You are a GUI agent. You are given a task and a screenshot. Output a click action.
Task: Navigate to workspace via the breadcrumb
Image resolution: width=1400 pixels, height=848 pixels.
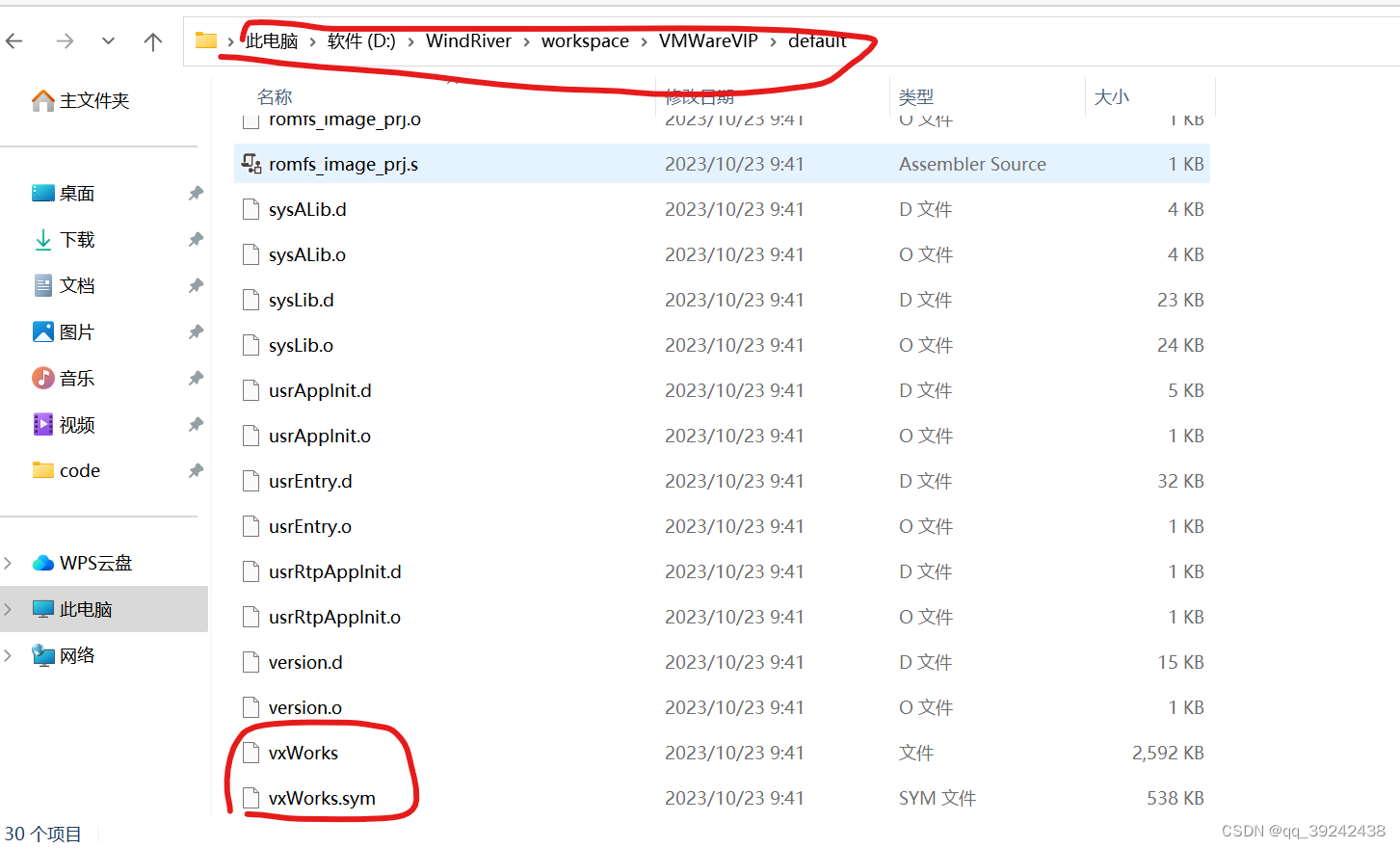pyautogui.click(x=585, y=40)
